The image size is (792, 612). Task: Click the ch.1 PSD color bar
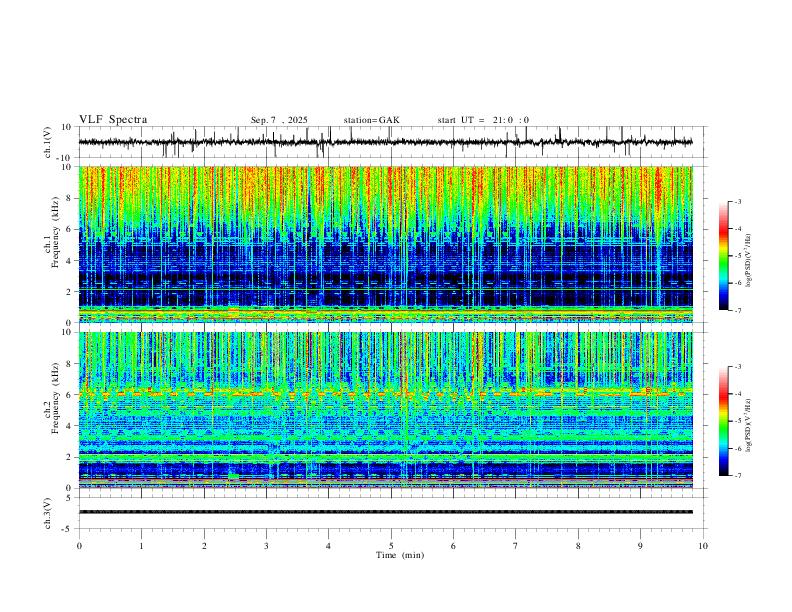point(724,256)
